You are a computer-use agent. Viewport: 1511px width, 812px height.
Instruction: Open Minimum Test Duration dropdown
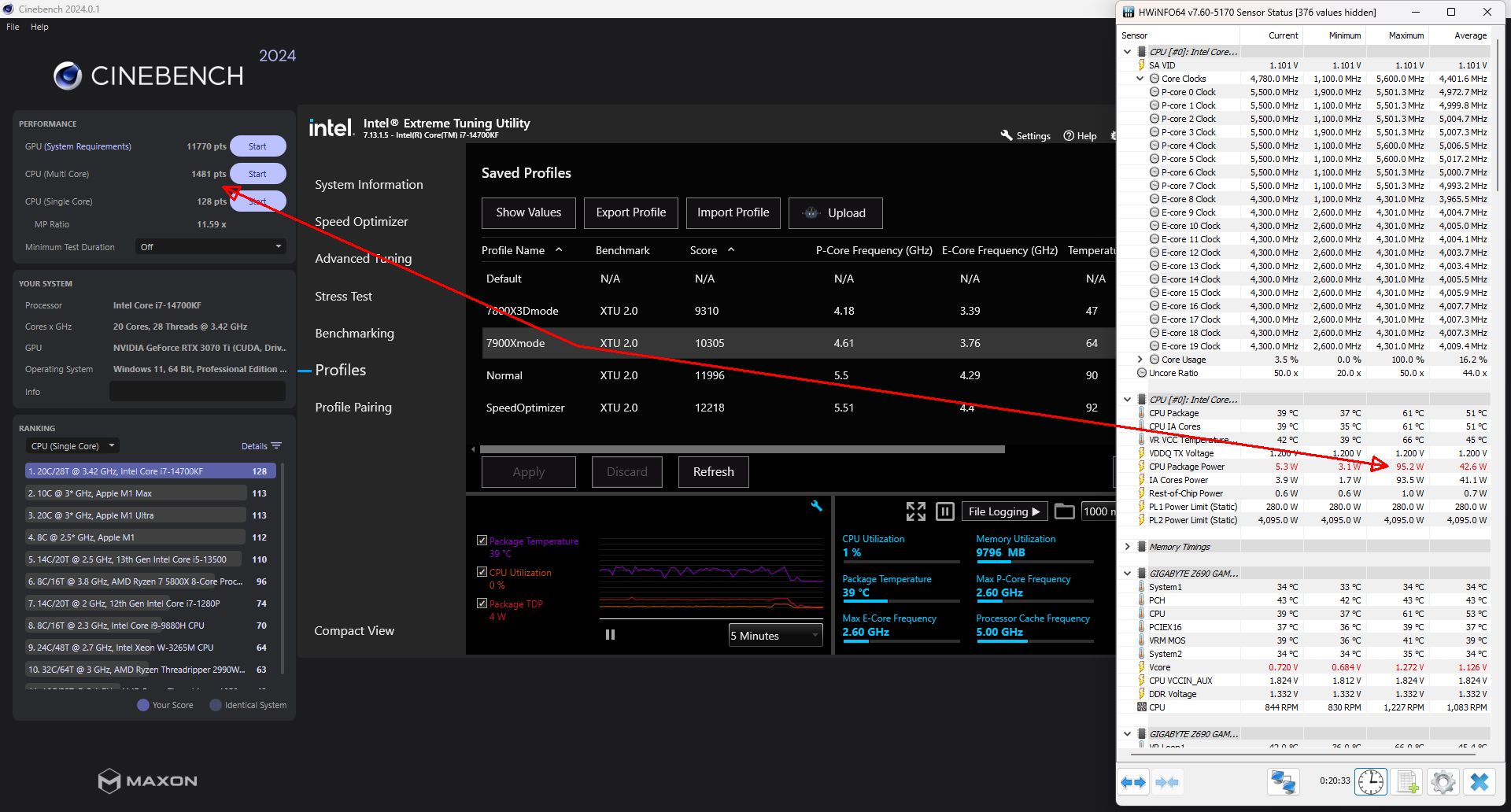(210, 247)
